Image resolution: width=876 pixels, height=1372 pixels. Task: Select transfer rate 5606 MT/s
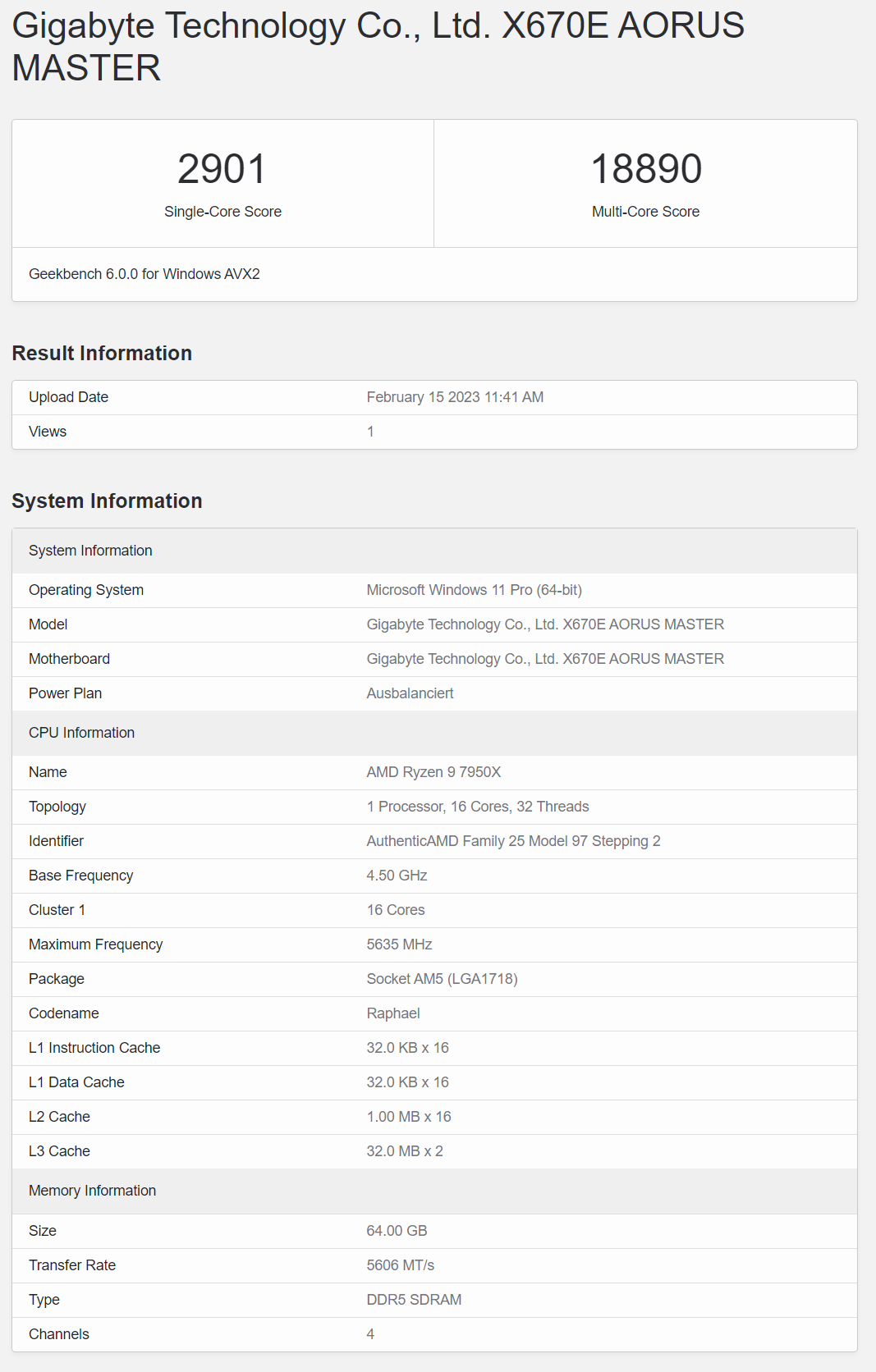click(x=401, y=1265)
